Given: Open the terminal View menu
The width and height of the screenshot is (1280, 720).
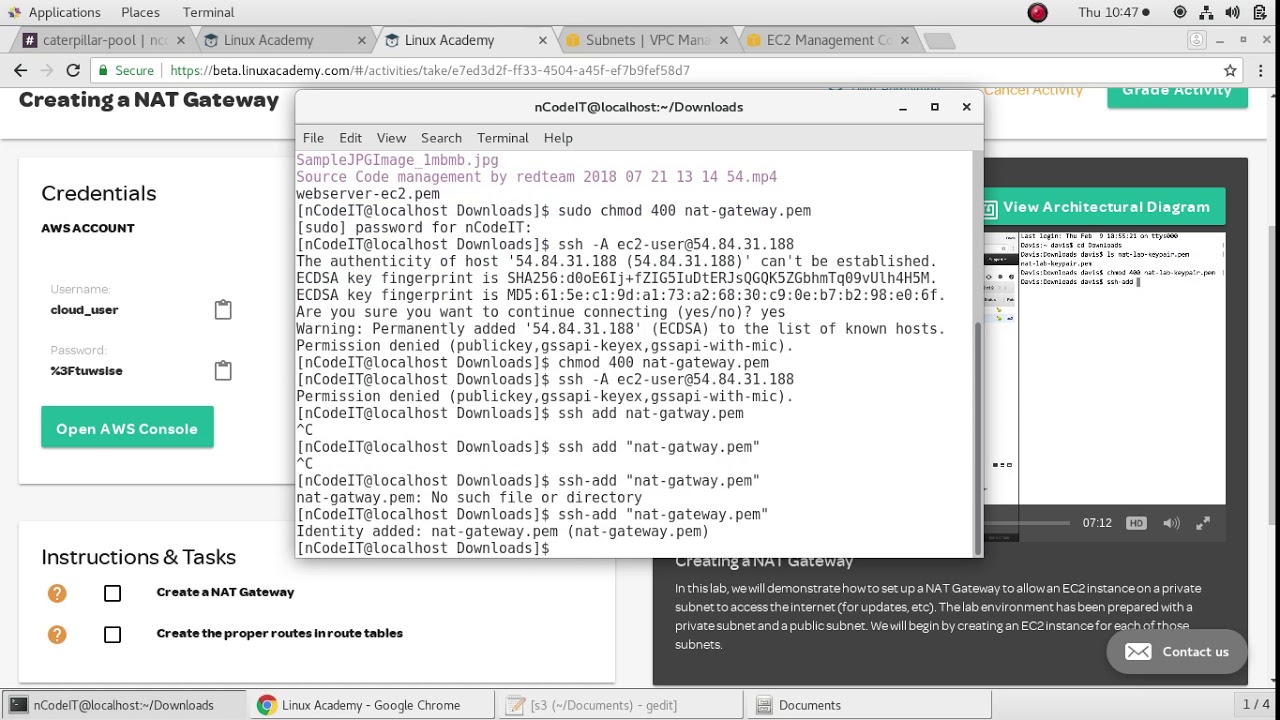Looking at the screenshot, I should 391,138.
